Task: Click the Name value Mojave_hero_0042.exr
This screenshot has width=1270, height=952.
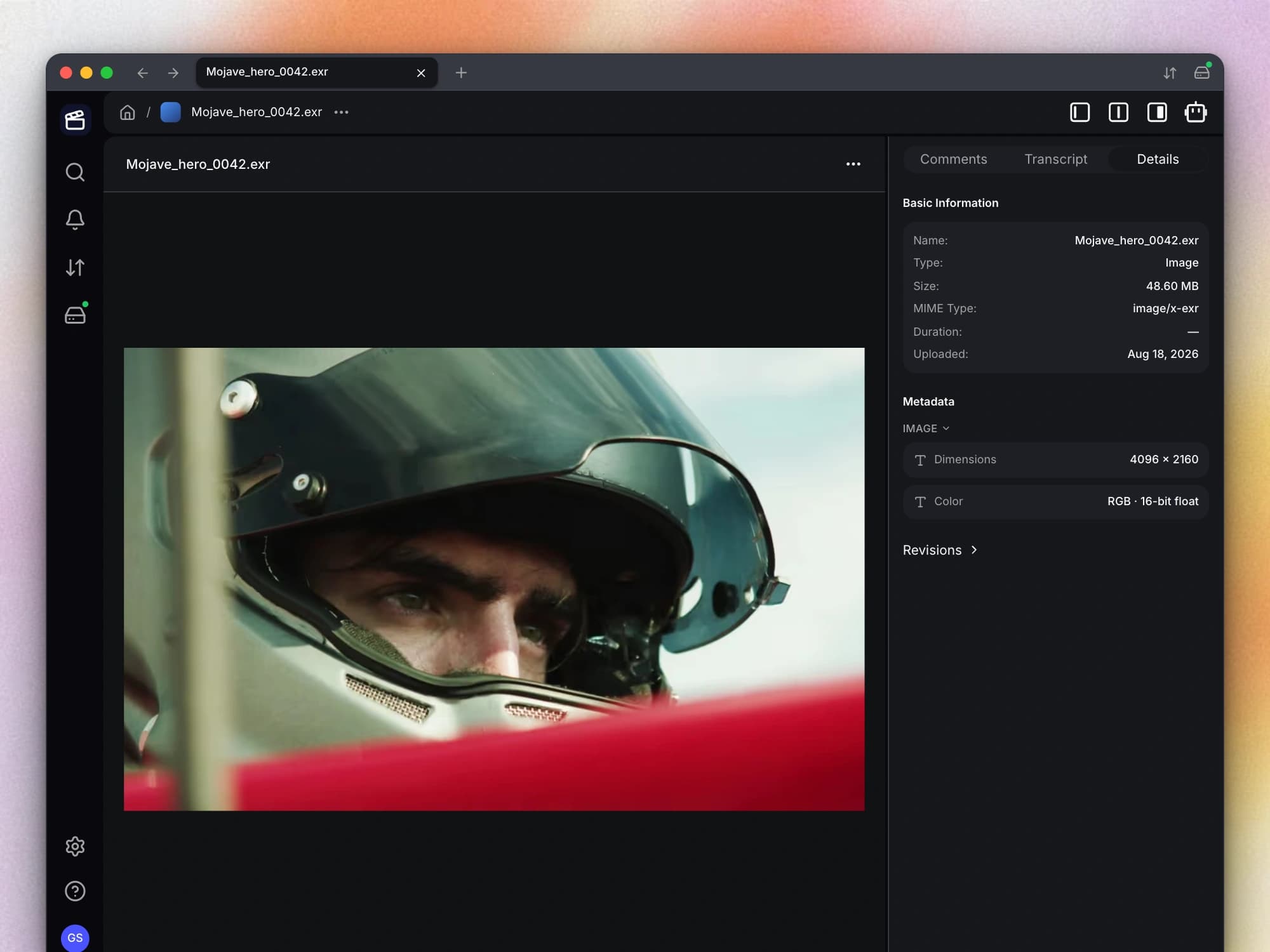Action: point(1136,241)
